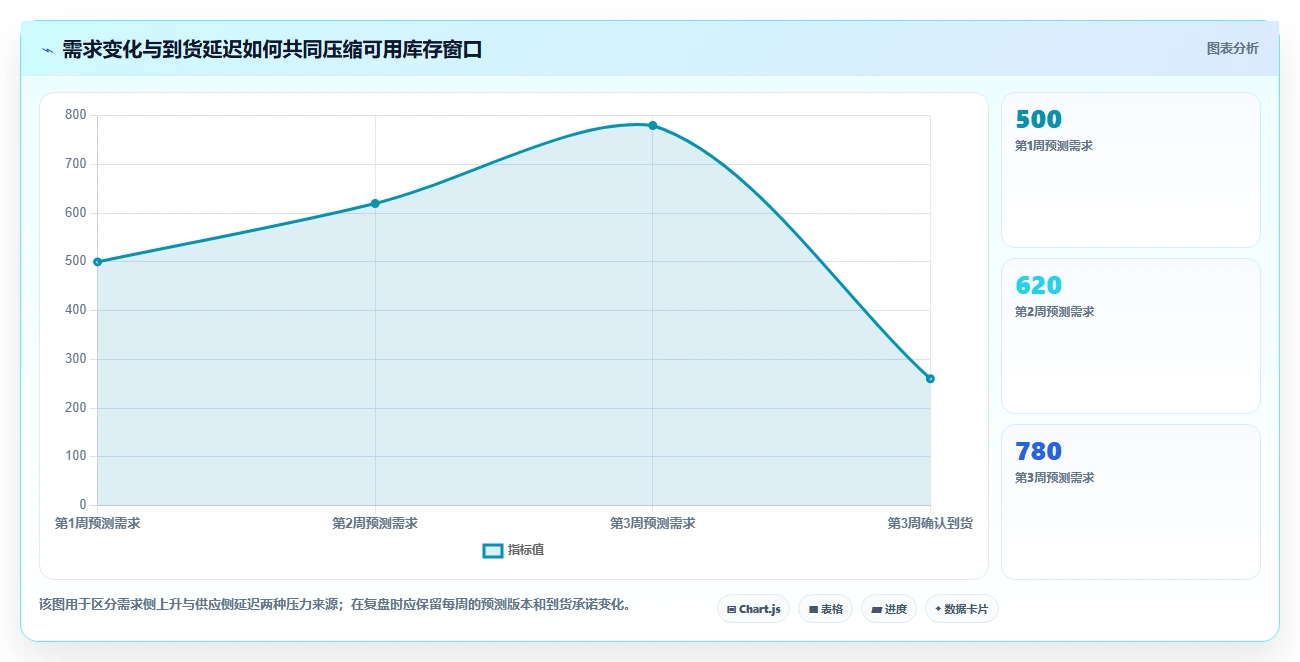The width and height of the screenshot is (1300, 662).
Task: Click the x-axis label 第1周预测需求
Action: click(x=97, y=523)
